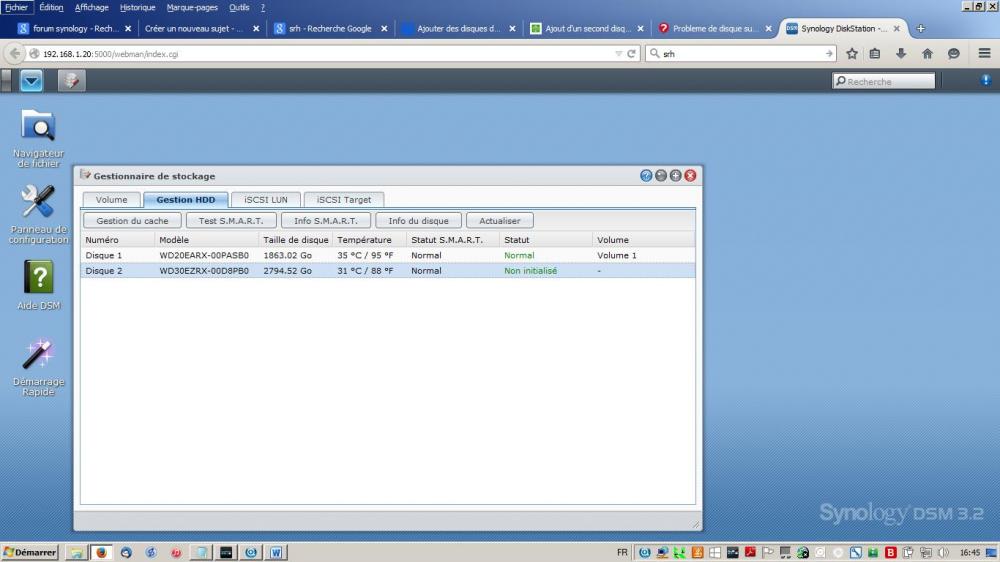The image size is (1000, 562).
Task: Click the Actualiser button
Action: pos(500,220)
